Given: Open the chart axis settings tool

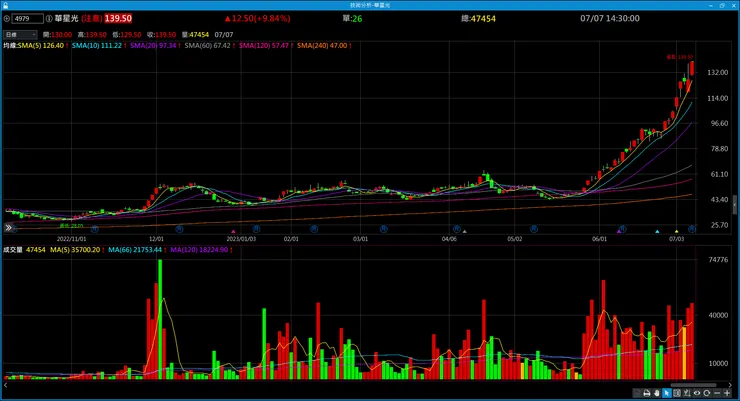Looking at the screenshot, I should point(687,393).
